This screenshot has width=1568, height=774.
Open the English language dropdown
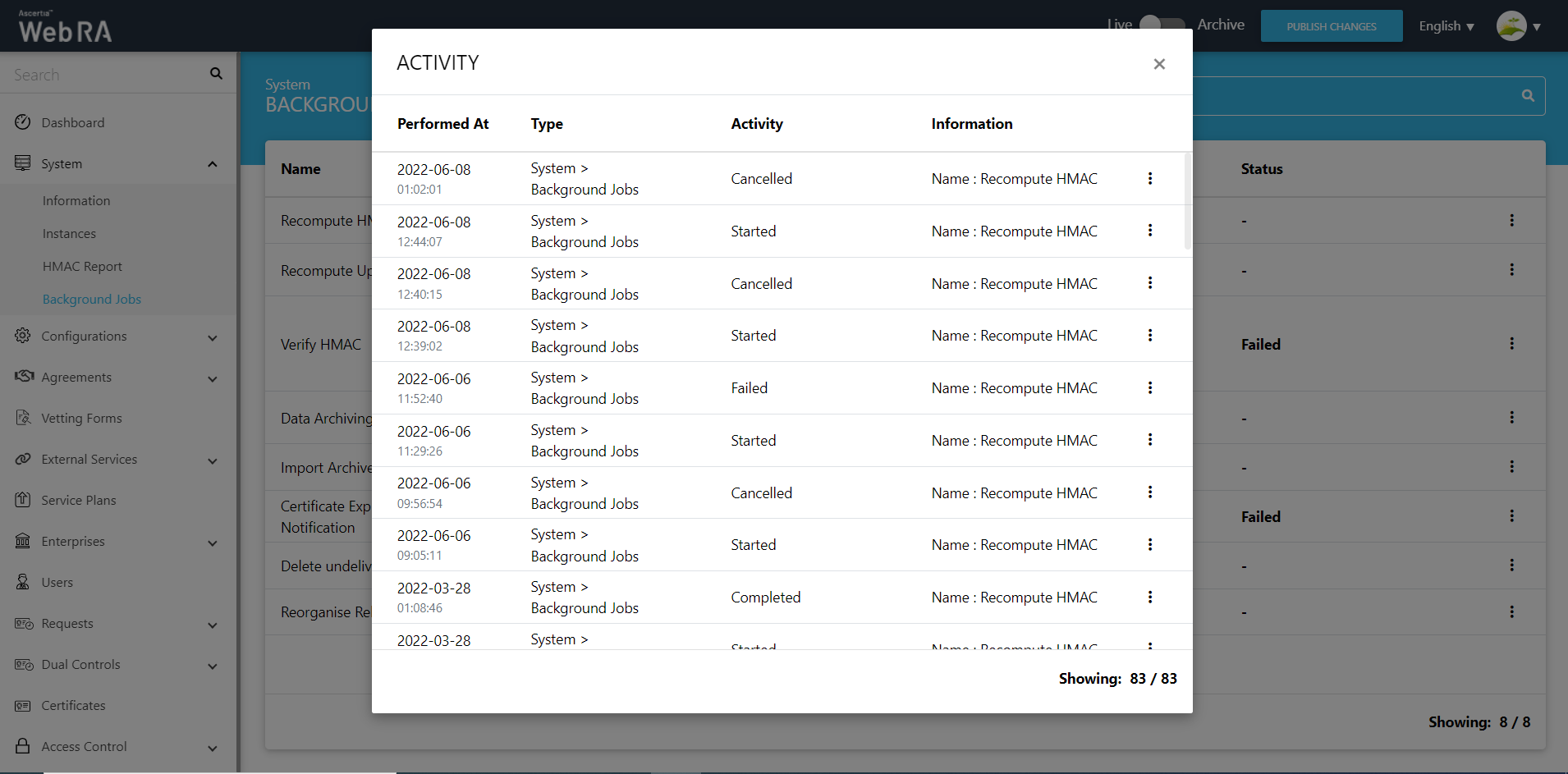pyautogui.click(x=1446, y=26)
